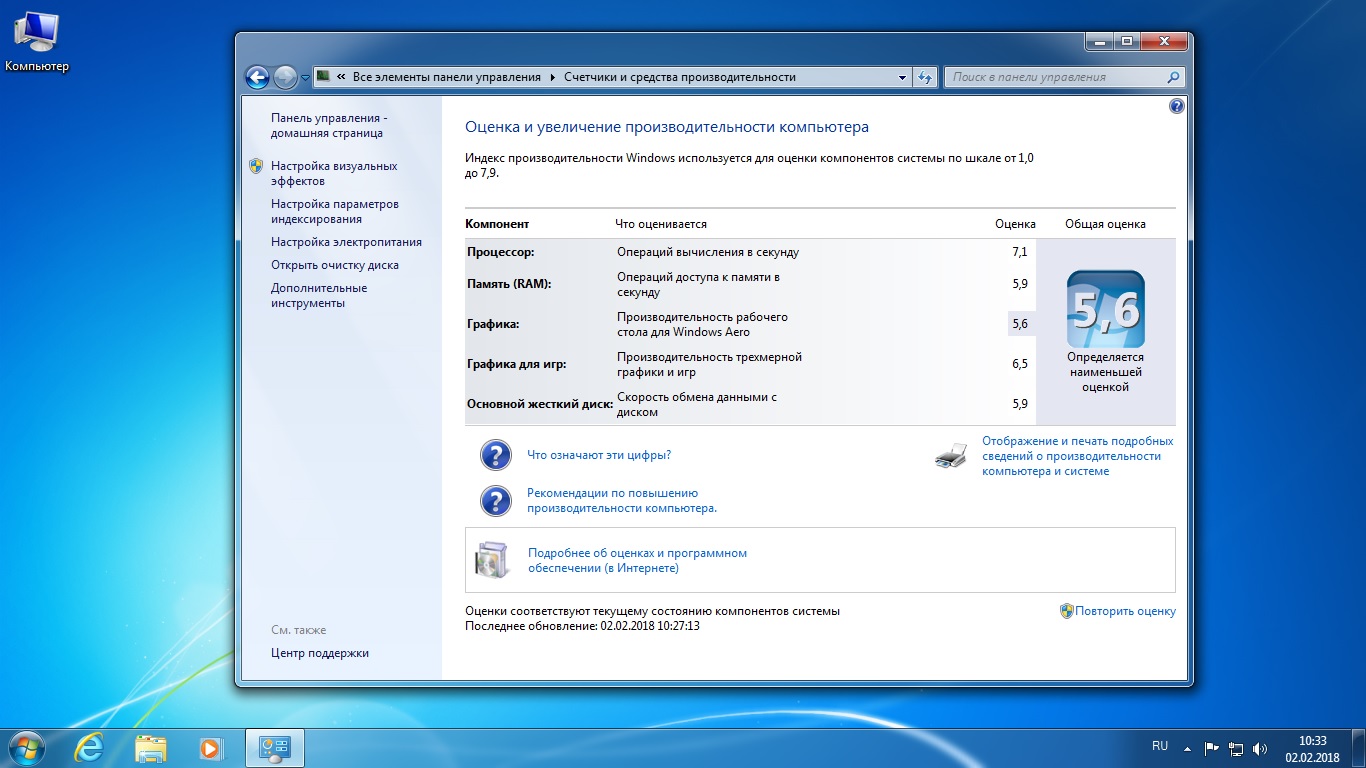This screenshot has width=1366, height=768.
Task: Click the printer icon for detailed report
Action: click(950, 456)
